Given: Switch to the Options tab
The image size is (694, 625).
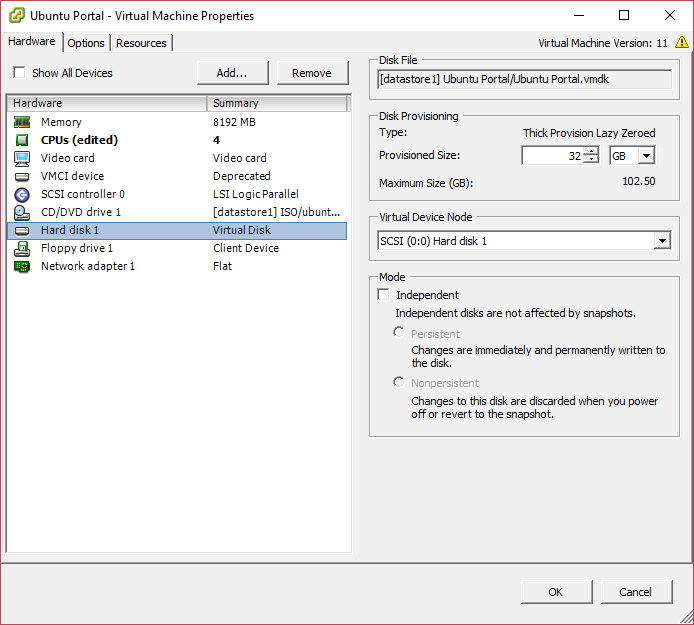Looking at the screenshot, I should click(86, 43).
